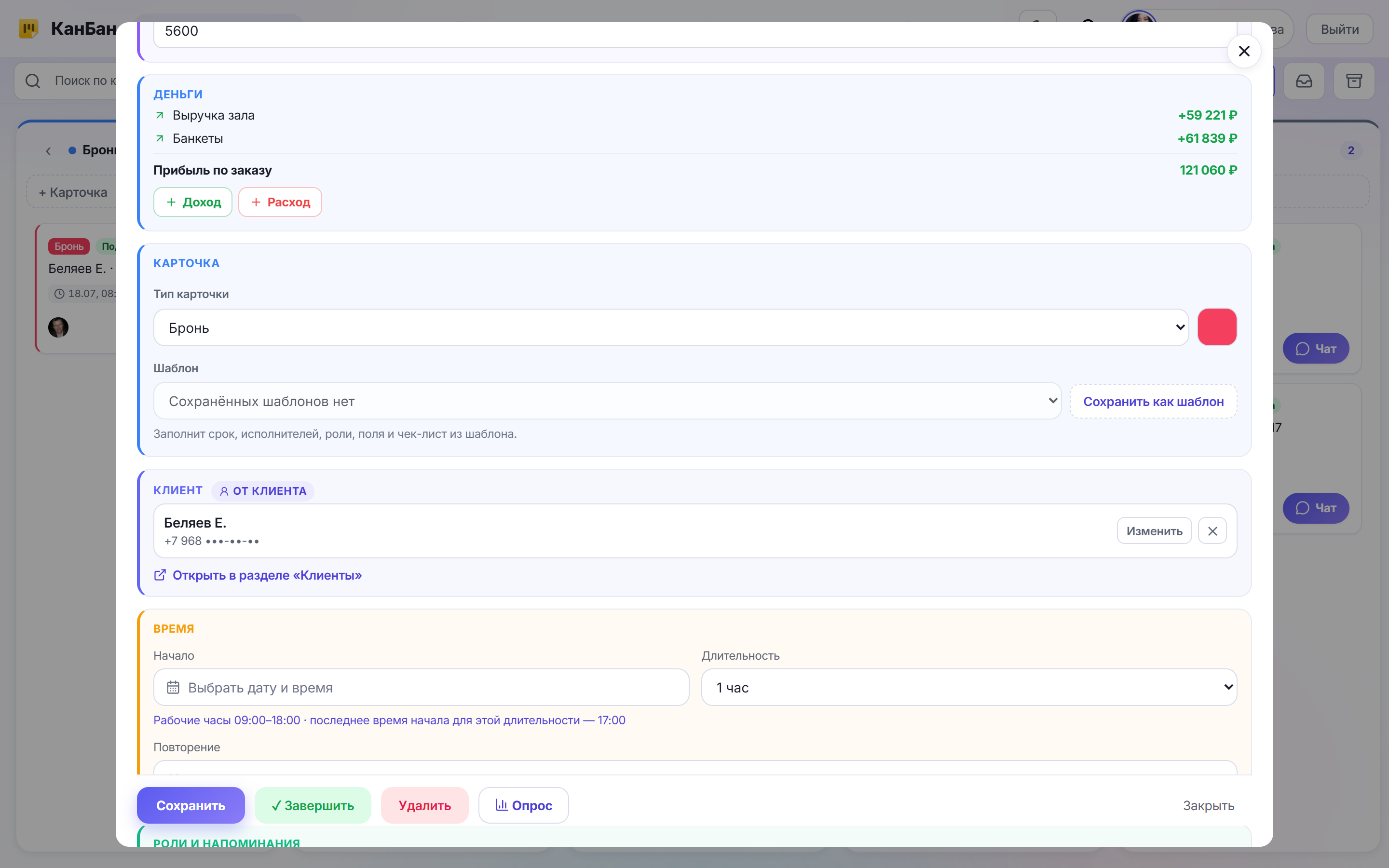Close the card dialog with the X

tap(1244, 51)
